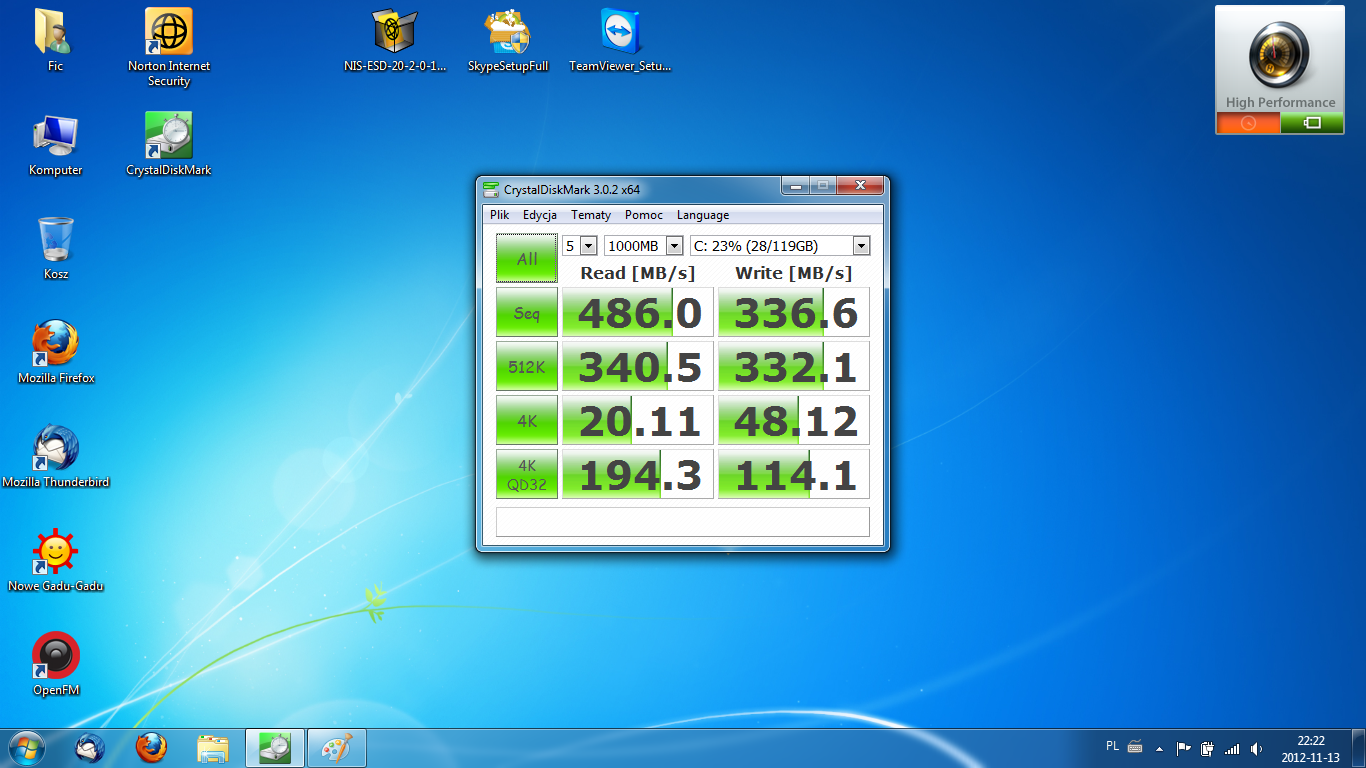Open the Language menu
Viewport: 1366px width, 768px height.
pos(703,215)
